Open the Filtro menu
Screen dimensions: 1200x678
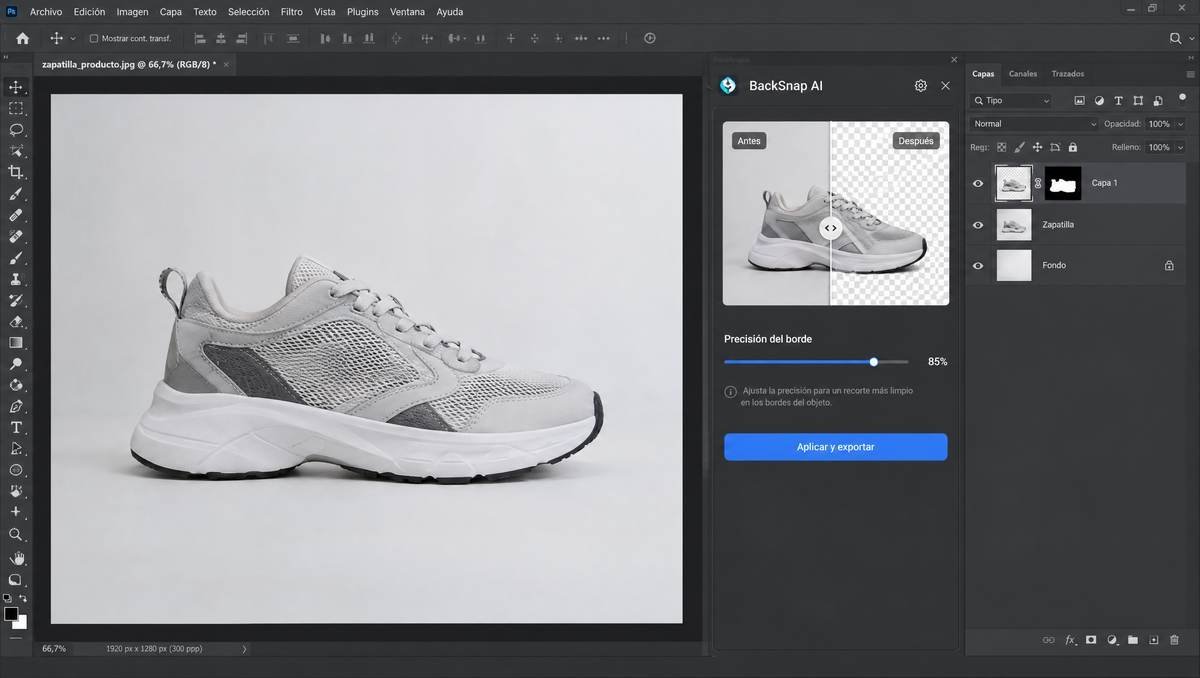tap(291, 12)
